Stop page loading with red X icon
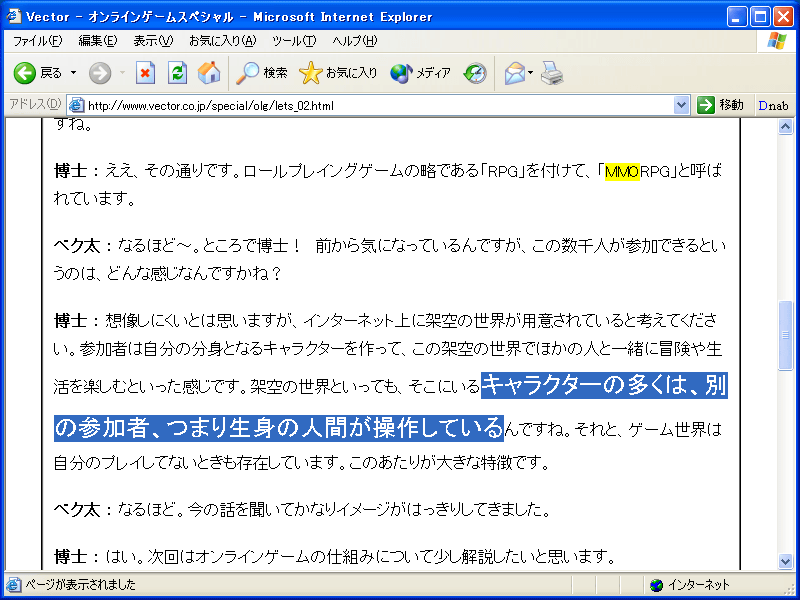 (x=145, y=73)
